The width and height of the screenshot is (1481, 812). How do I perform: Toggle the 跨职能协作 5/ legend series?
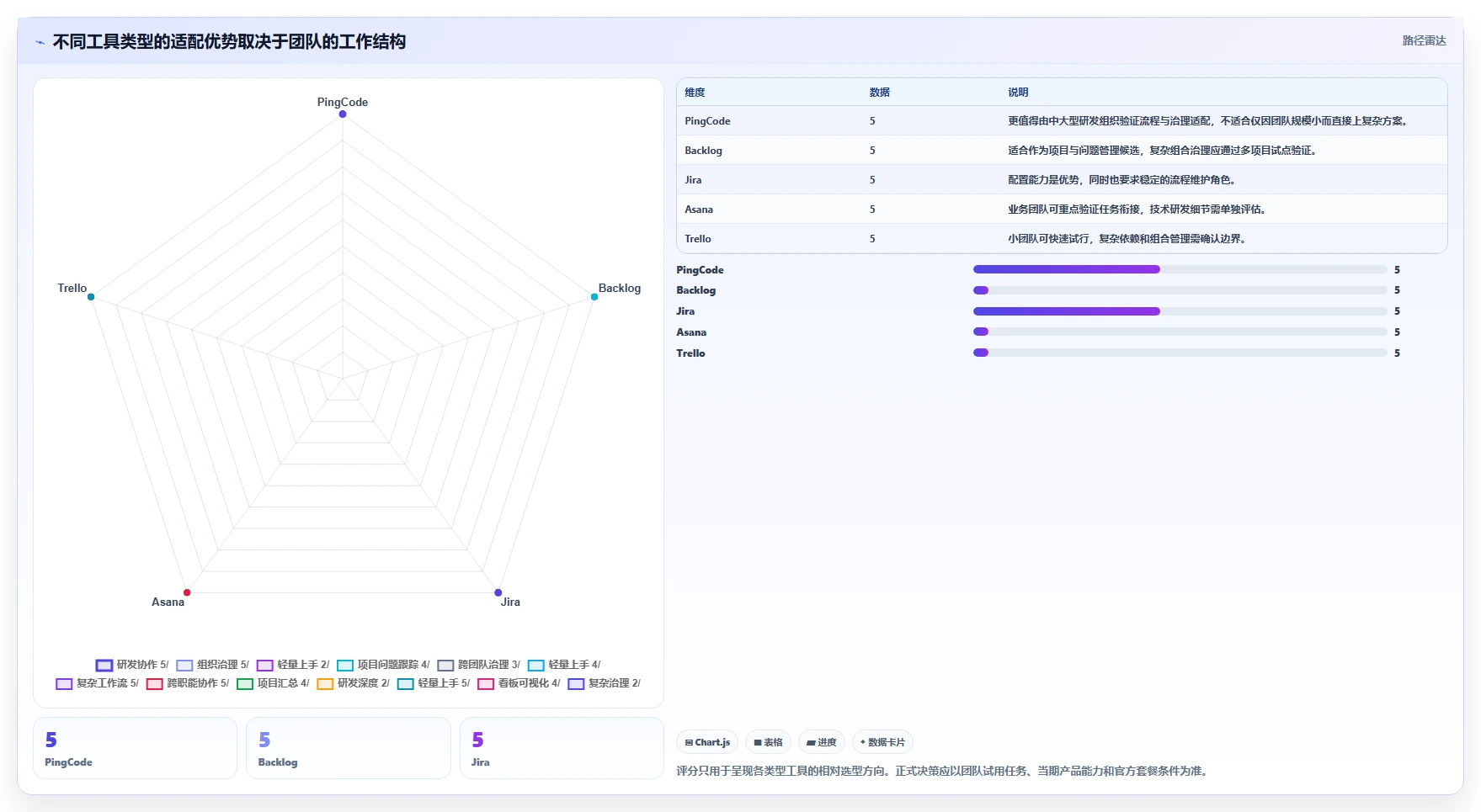point(188,683)
